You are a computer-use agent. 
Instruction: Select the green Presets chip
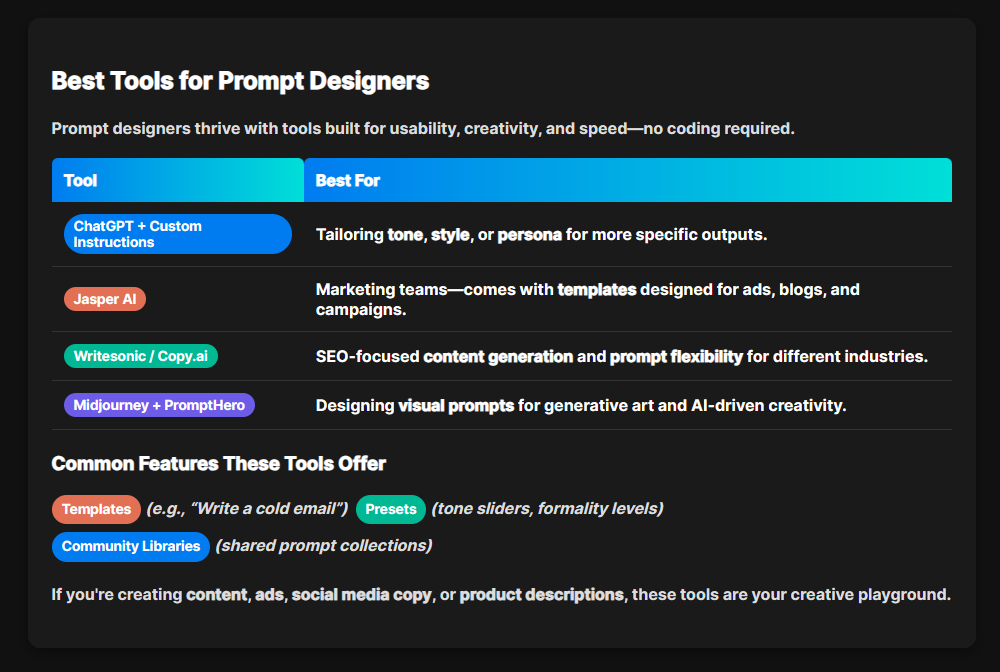coord(390,509)
